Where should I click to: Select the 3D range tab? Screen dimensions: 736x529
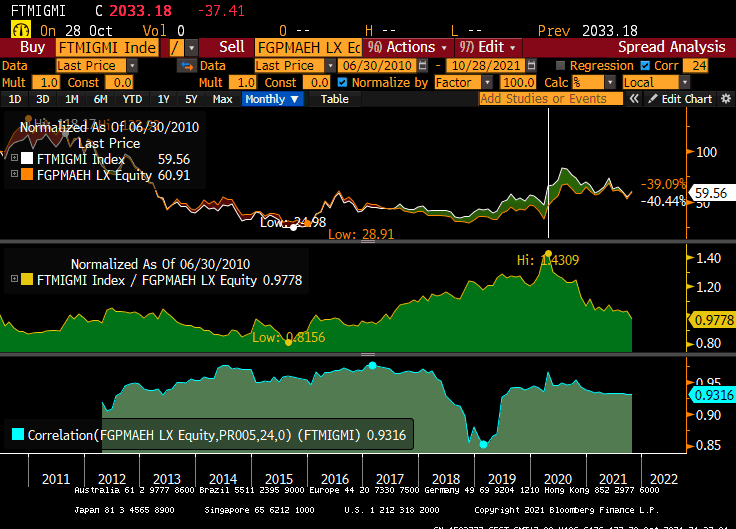pos(43,99)
